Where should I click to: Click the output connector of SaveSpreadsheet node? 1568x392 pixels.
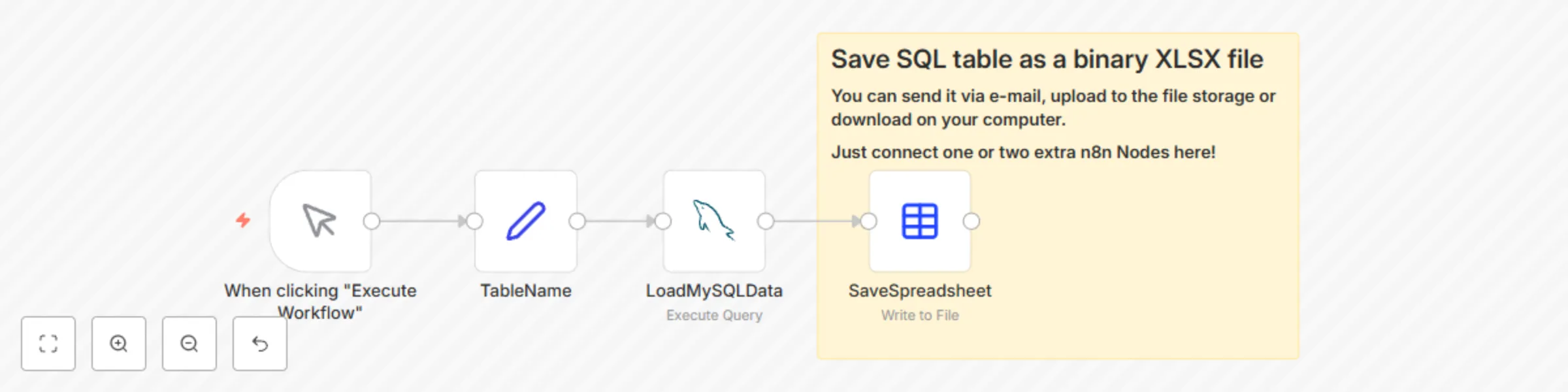[x=971, y=222]
